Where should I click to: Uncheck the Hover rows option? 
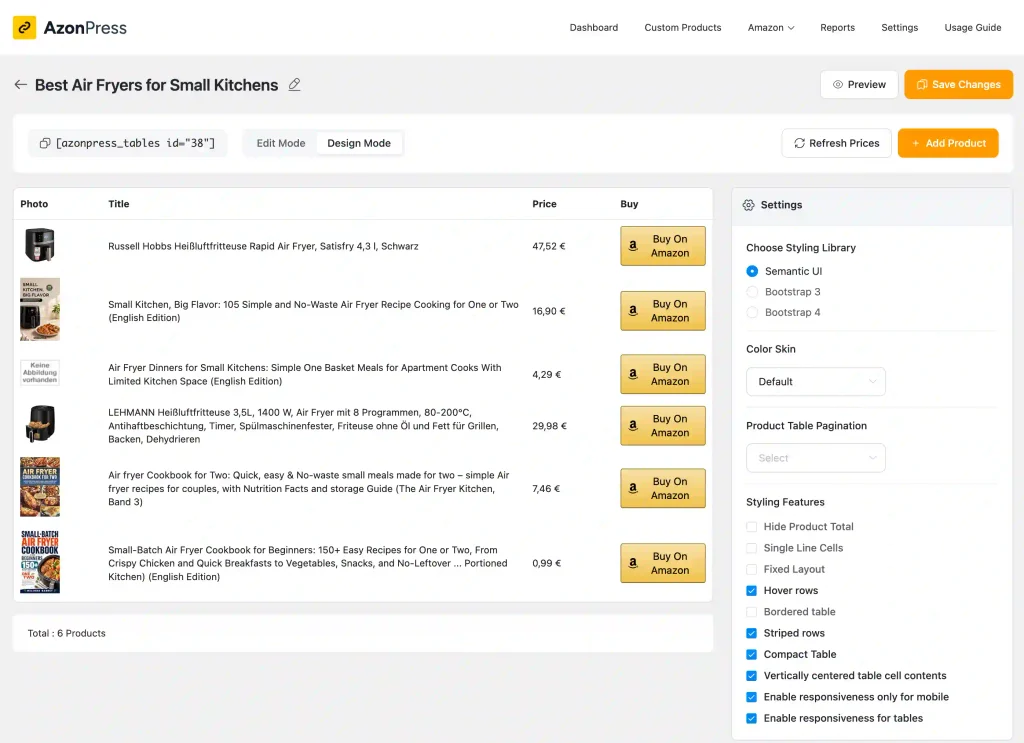[752, 591]
